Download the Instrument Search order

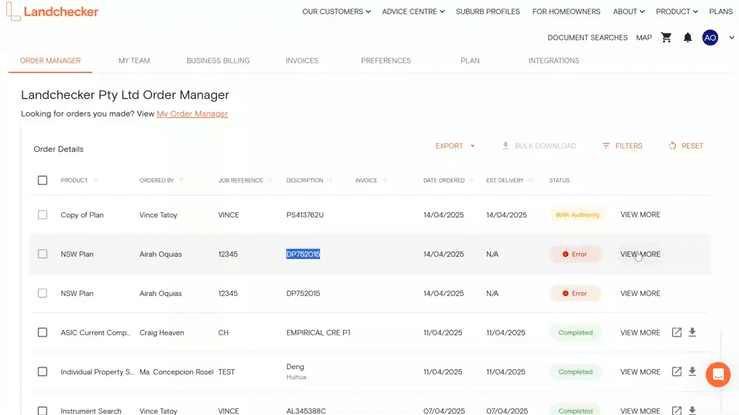coord(692,410)
